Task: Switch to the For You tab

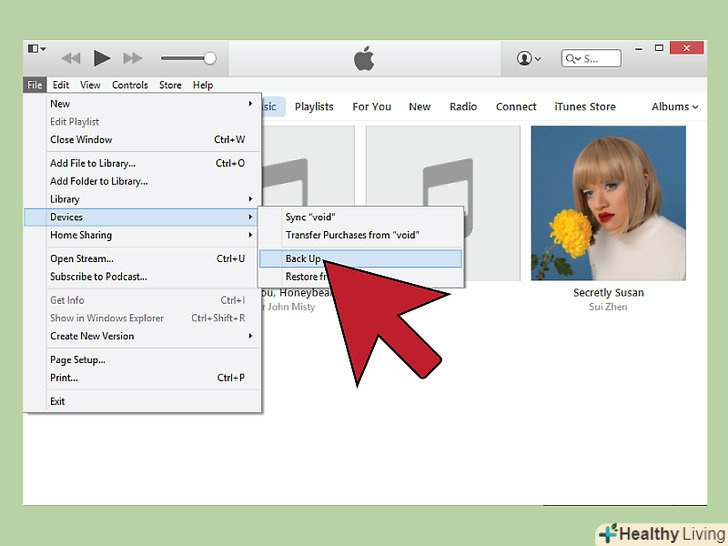Action: coord(371,107)
